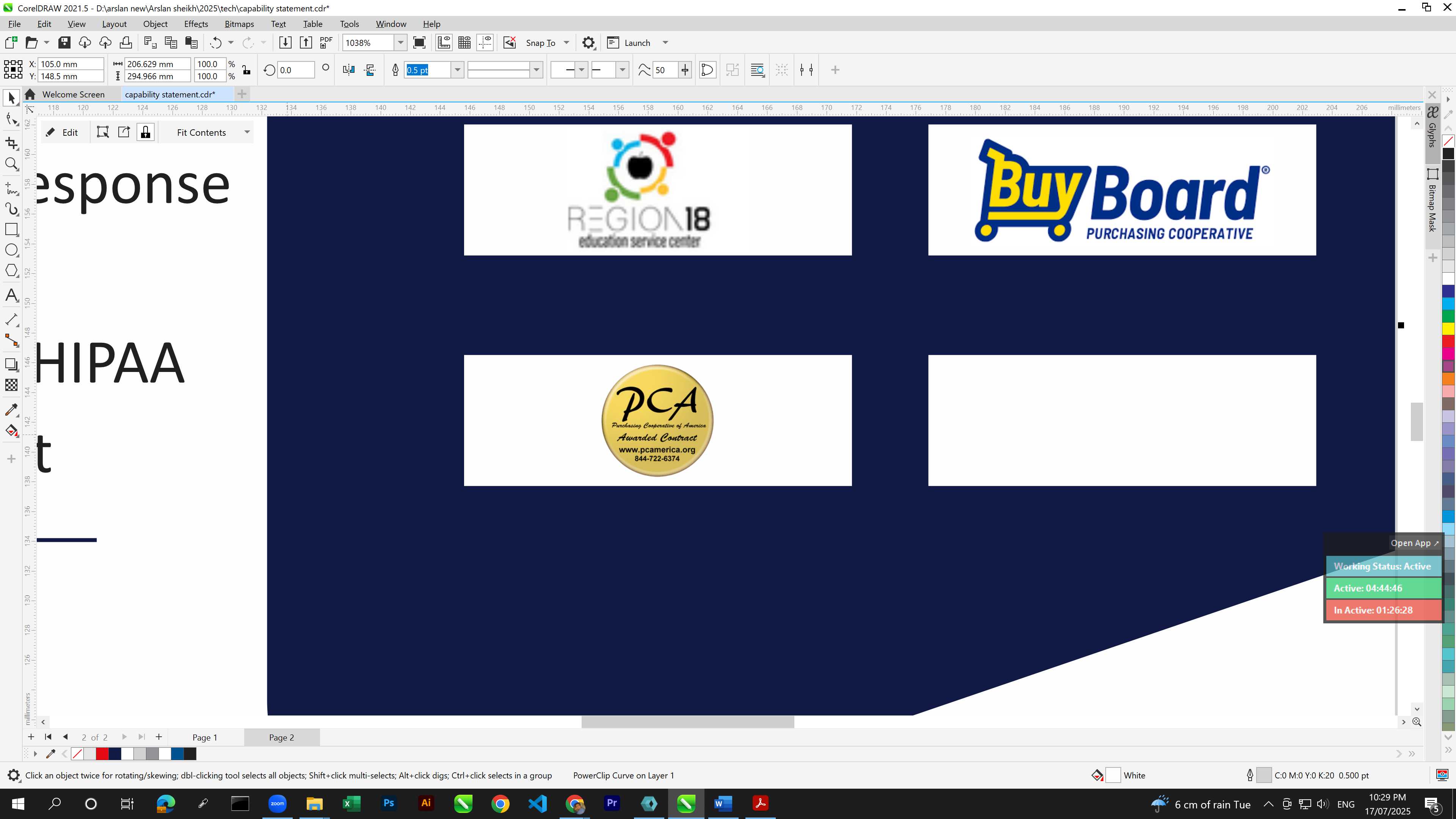Screen dimensions: 1456x819
Task: Select the Text tool
Action: coord(11,295)
